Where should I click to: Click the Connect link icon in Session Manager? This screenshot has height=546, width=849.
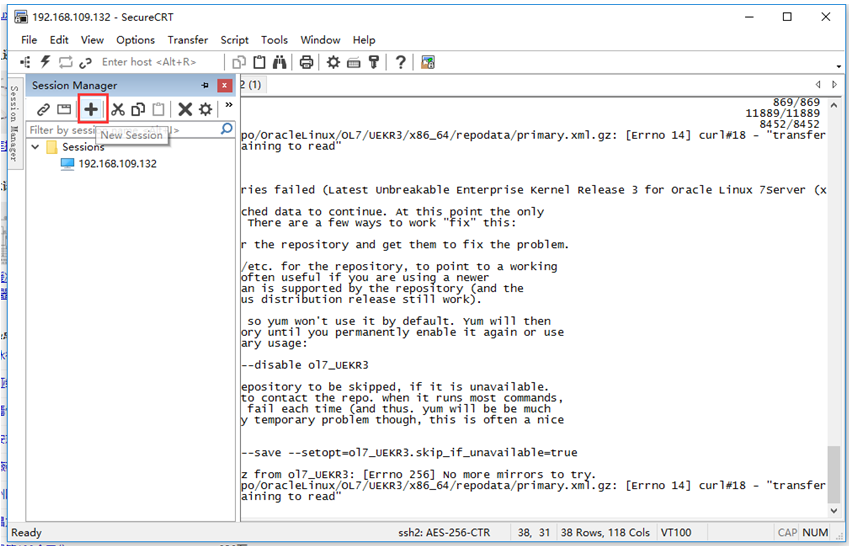(43, 109)
